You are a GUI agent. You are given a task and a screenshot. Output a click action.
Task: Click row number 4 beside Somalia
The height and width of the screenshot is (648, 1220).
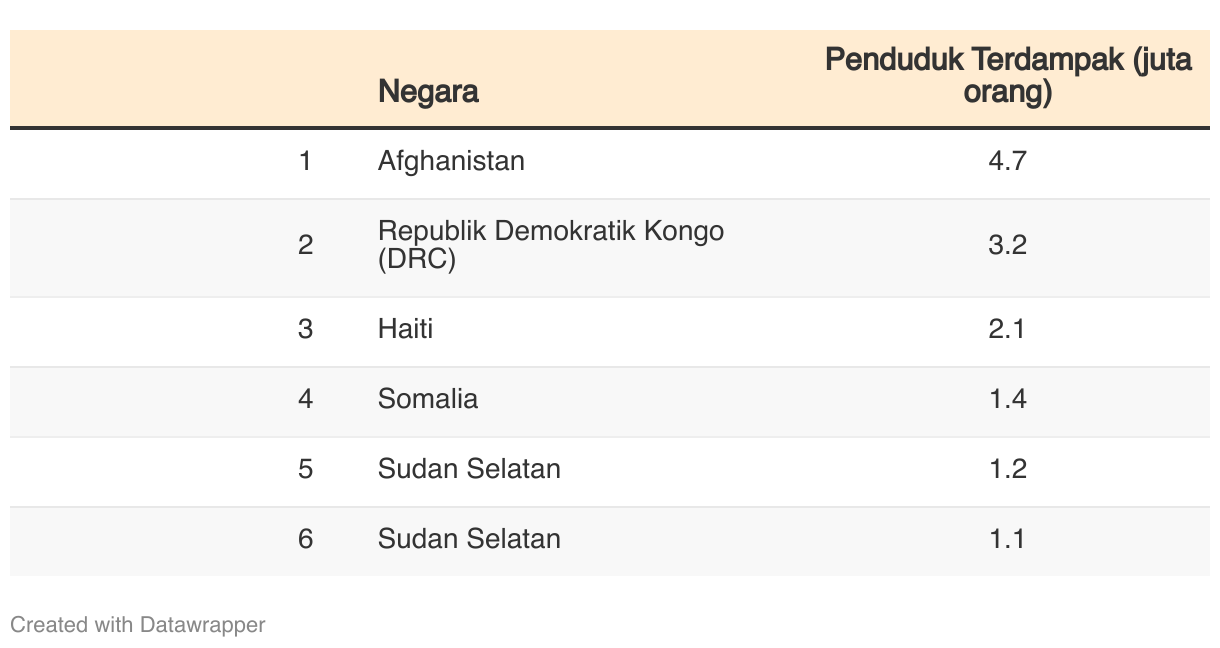pyautogui.click(x=305, y=399)
